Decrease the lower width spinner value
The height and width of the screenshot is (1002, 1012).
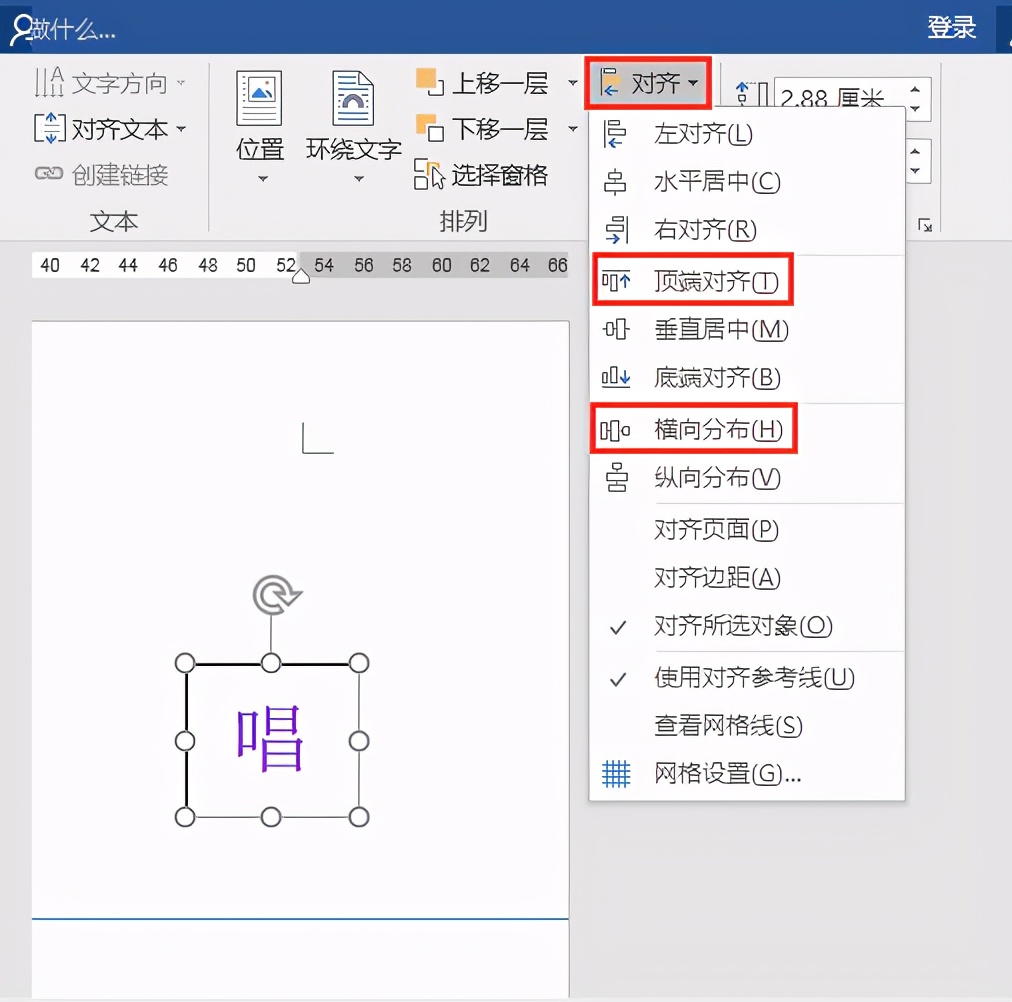(x=915, y=171)
